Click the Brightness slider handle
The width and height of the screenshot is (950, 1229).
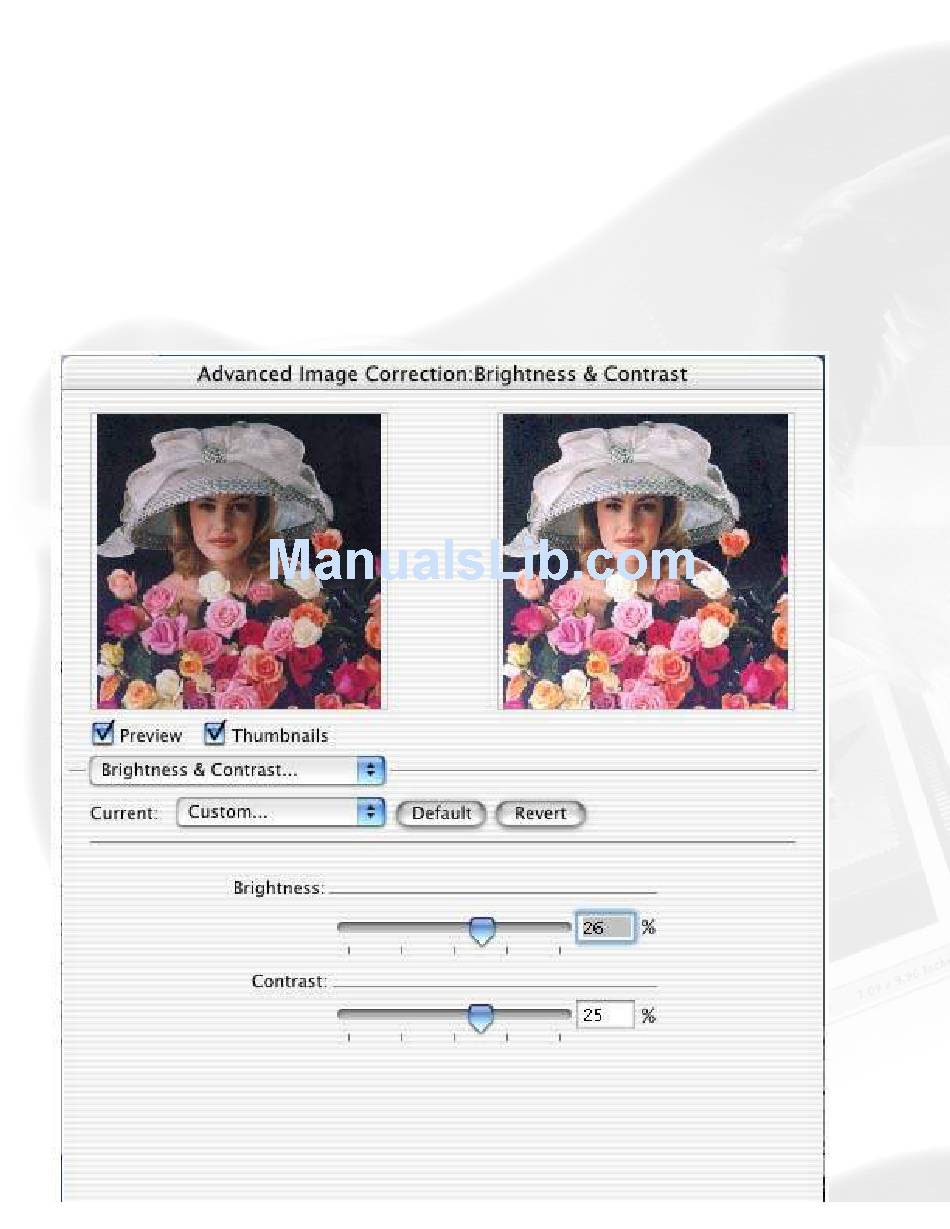(482, 931)
